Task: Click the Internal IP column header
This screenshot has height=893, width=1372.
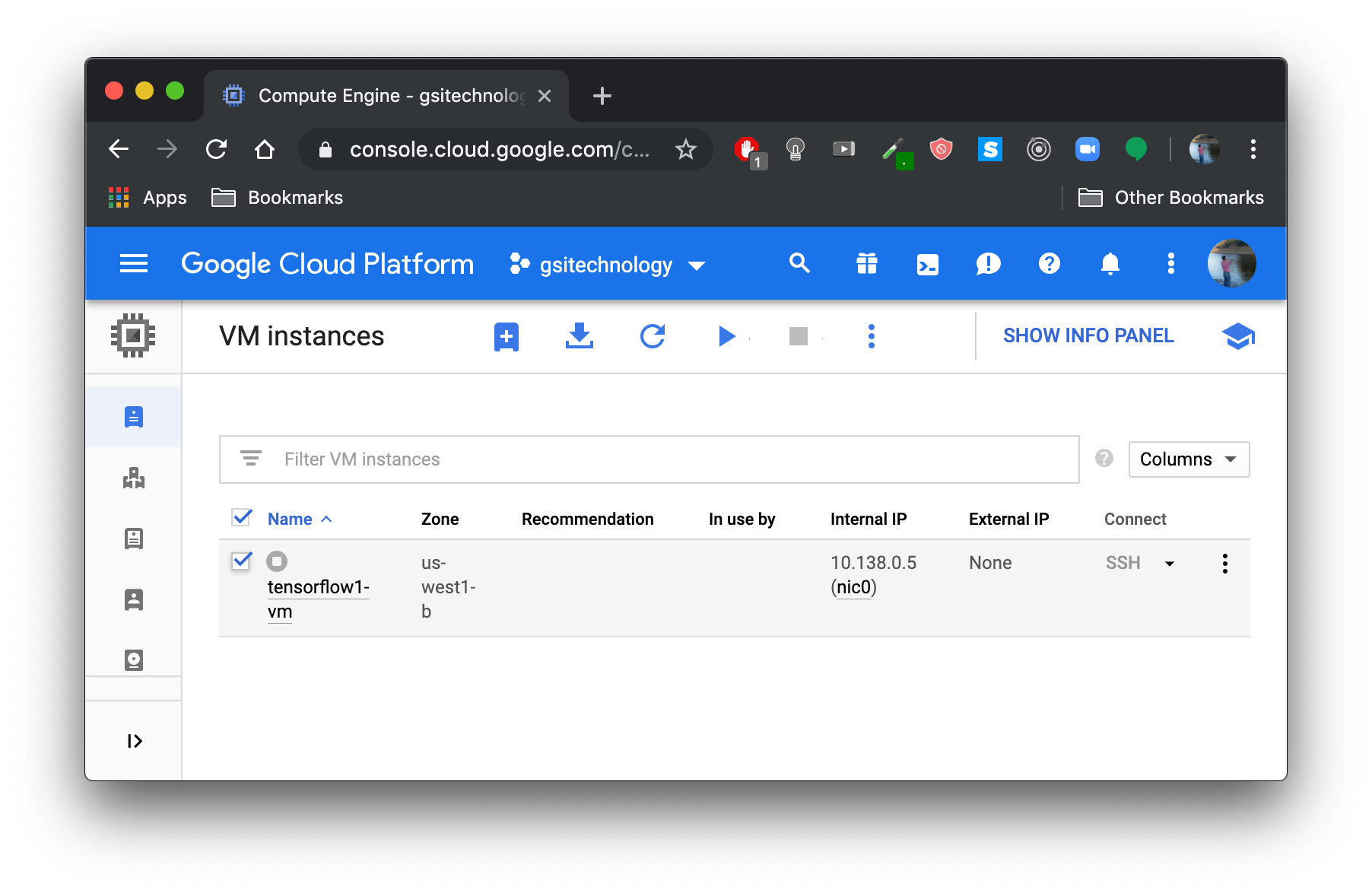Action: 869,519
